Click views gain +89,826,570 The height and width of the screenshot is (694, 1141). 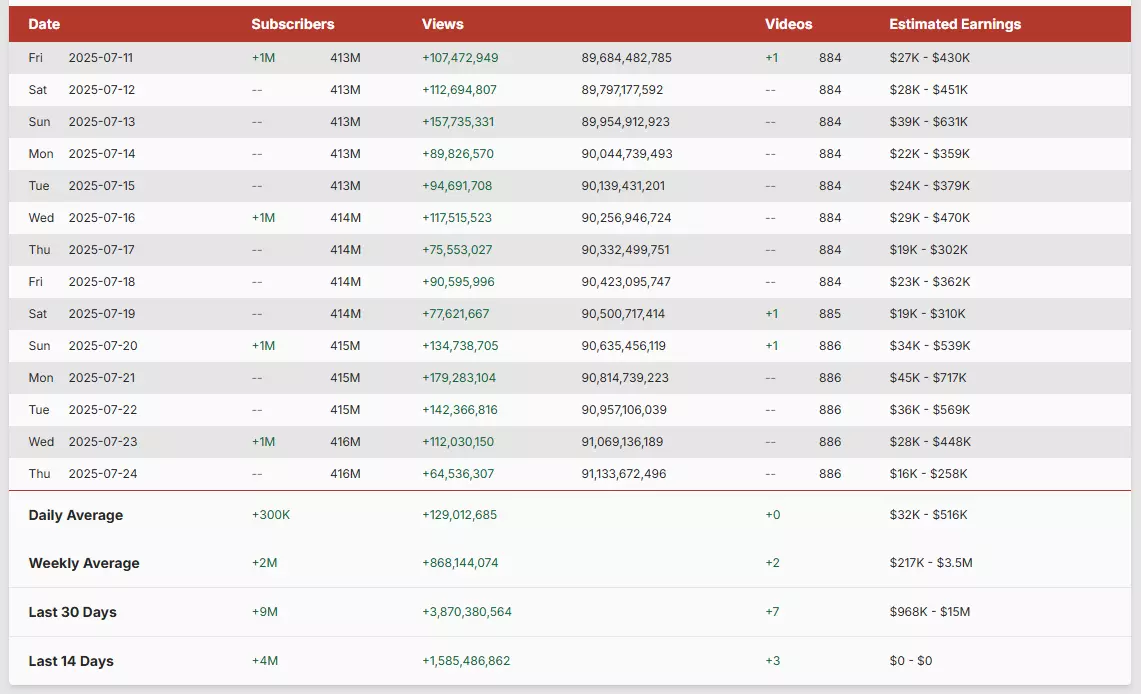pyautogui.click(x=458, y=153)
